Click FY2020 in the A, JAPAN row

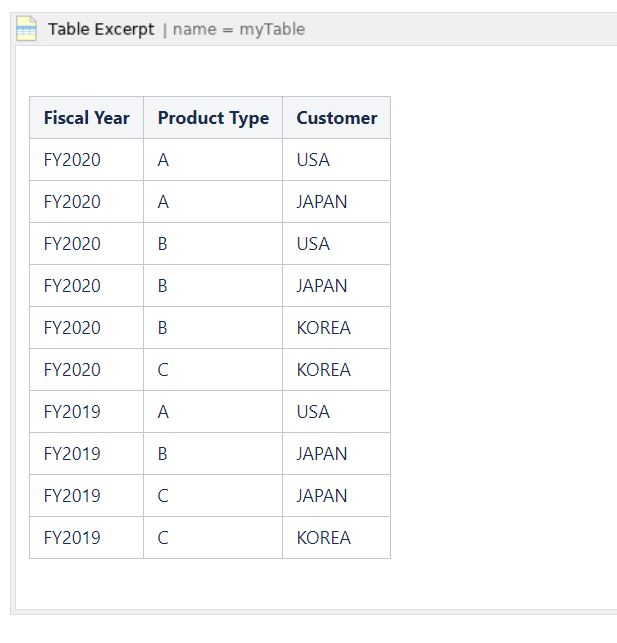click(72, 202)
